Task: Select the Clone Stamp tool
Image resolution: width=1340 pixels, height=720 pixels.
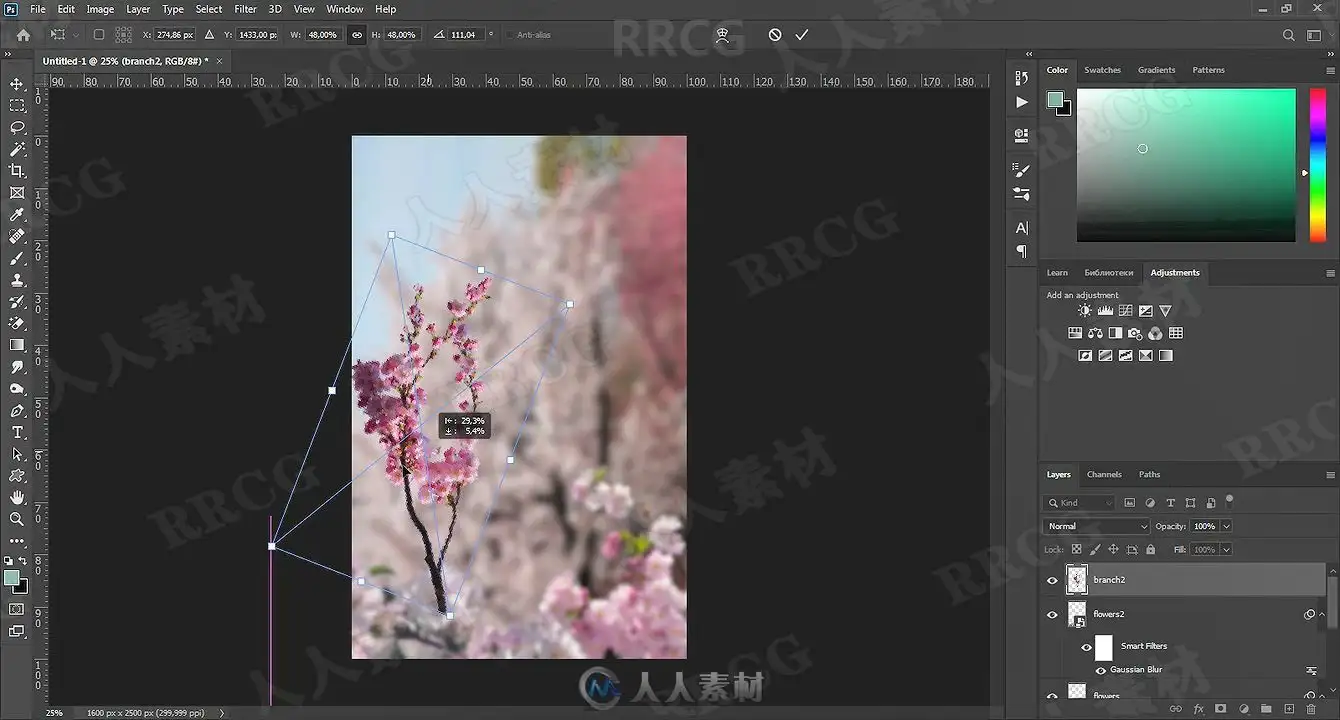Action: pyautogui.click(x=17, y=280)
